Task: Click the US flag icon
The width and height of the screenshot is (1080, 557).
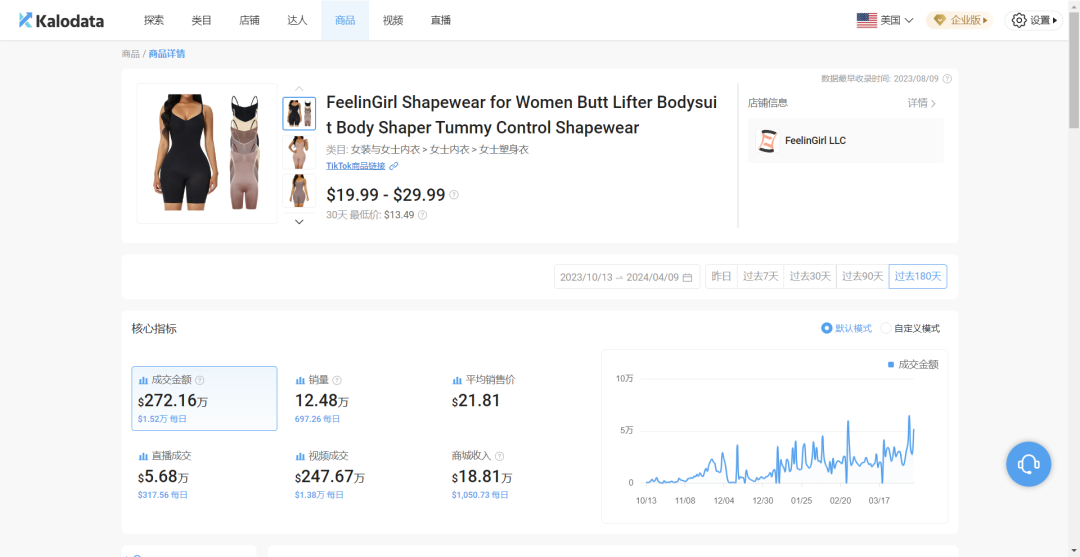Action: tap(866, 21)
